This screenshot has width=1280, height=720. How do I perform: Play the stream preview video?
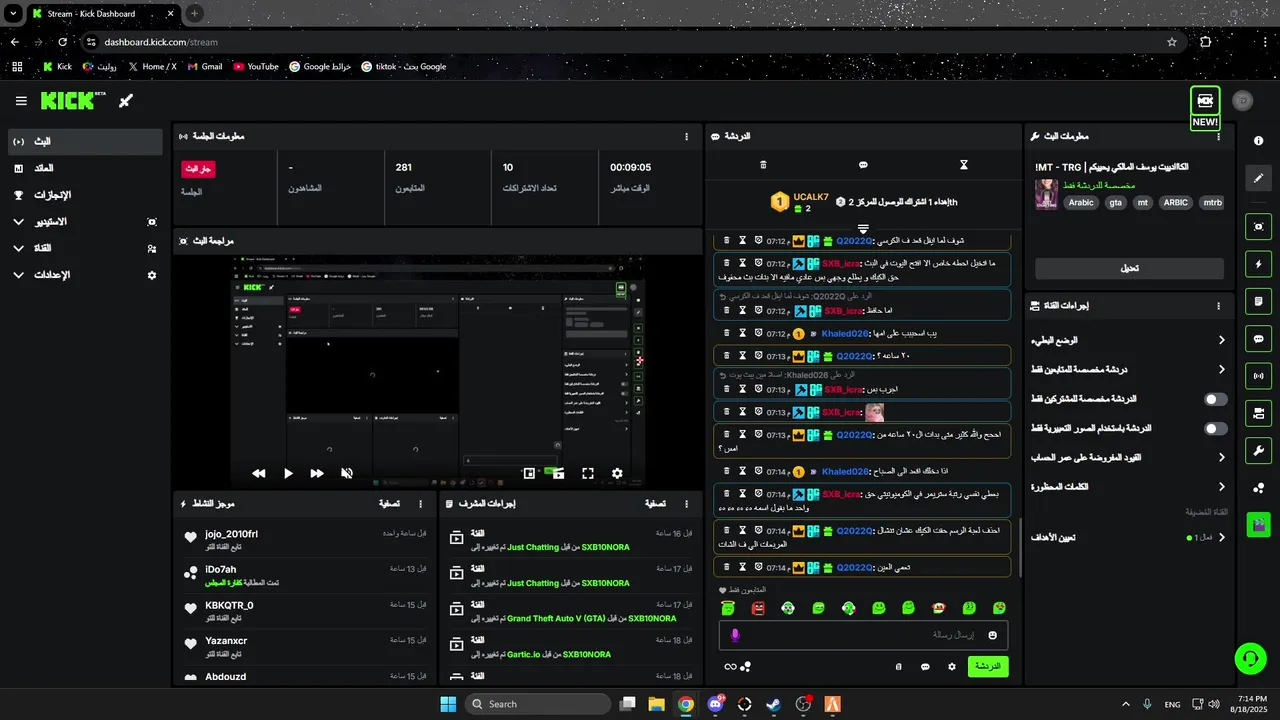tap(288, 474)
